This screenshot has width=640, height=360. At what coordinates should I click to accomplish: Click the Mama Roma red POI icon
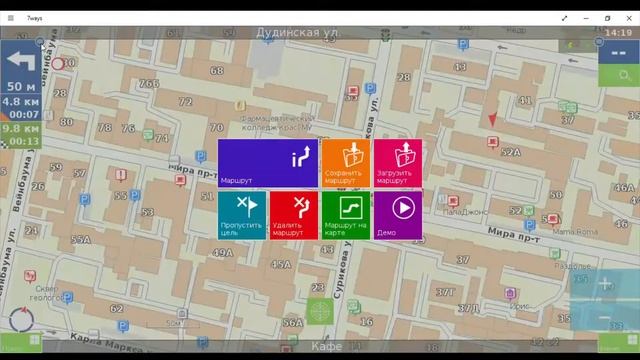553,220
